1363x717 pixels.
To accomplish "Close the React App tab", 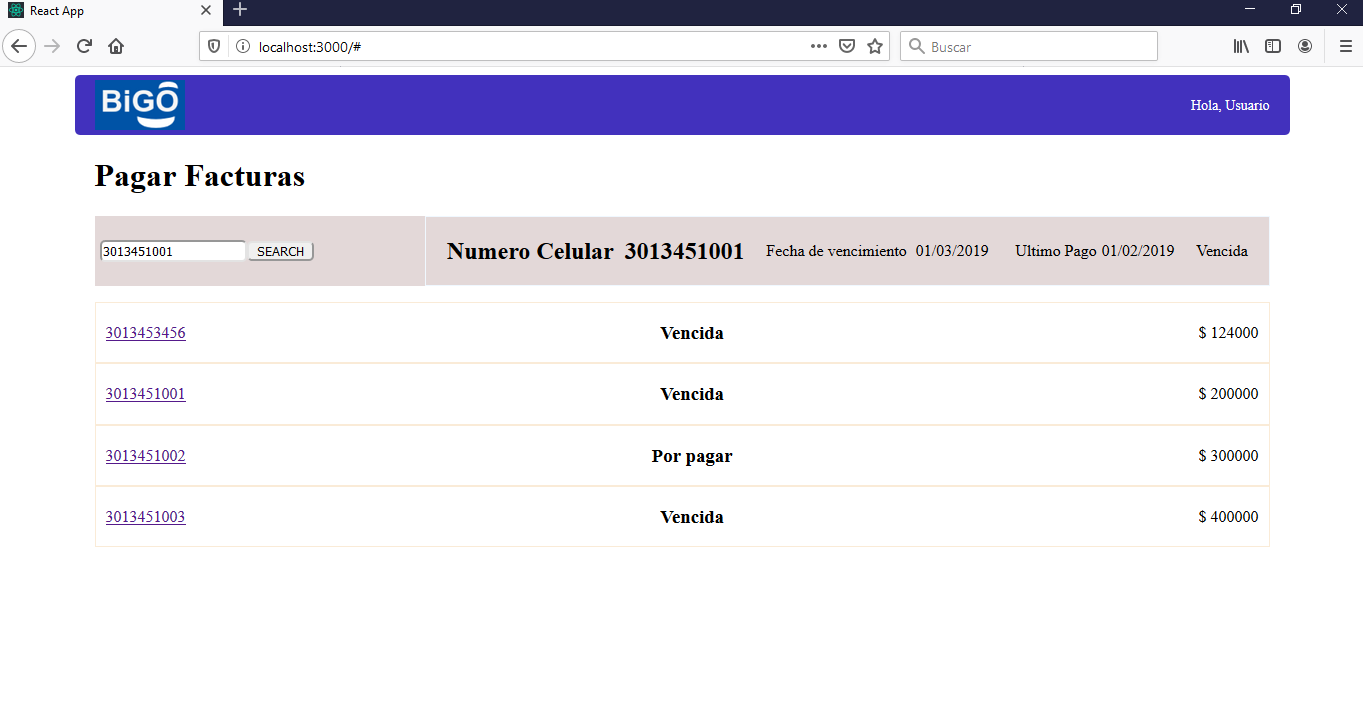I will (206, 11).
